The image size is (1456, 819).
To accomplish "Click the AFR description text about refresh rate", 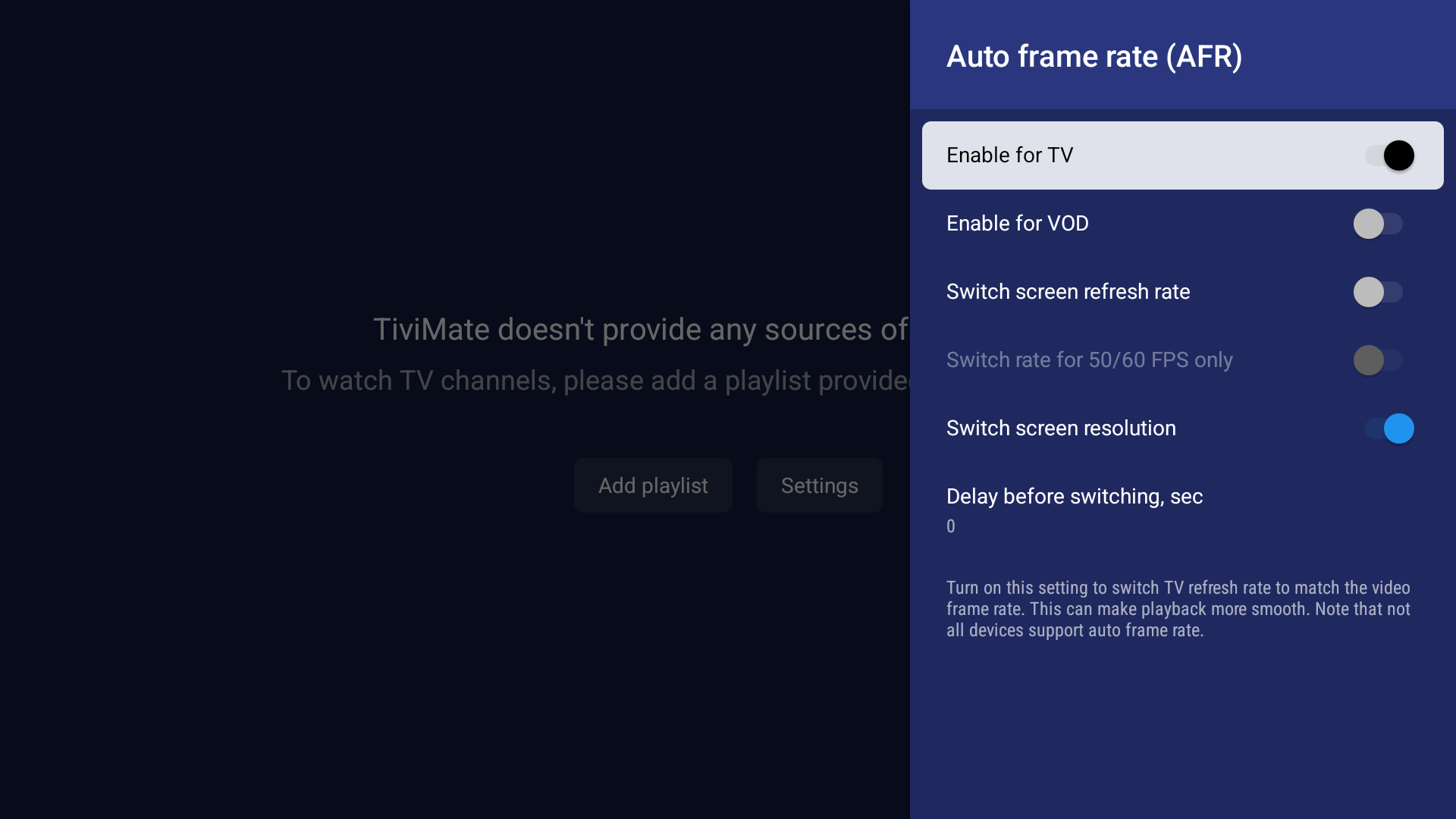I will [1178, 609].
